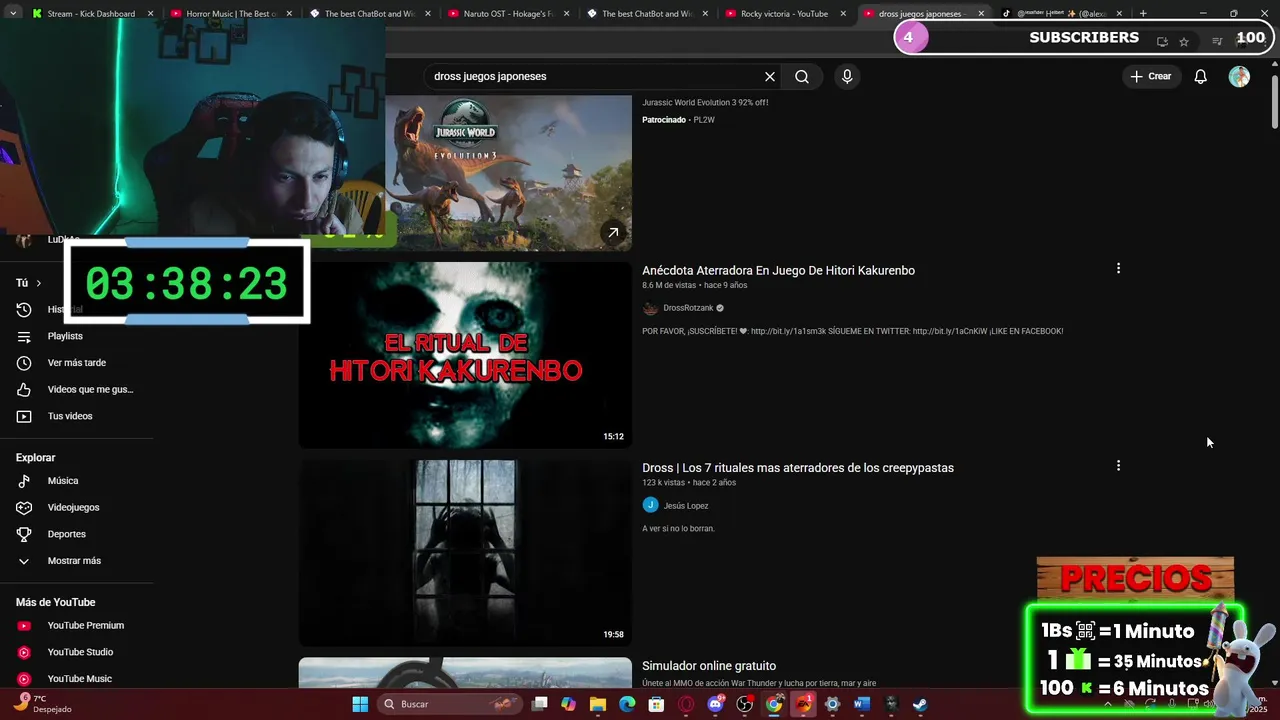Click the Crear button

[x=1150, y=76]
